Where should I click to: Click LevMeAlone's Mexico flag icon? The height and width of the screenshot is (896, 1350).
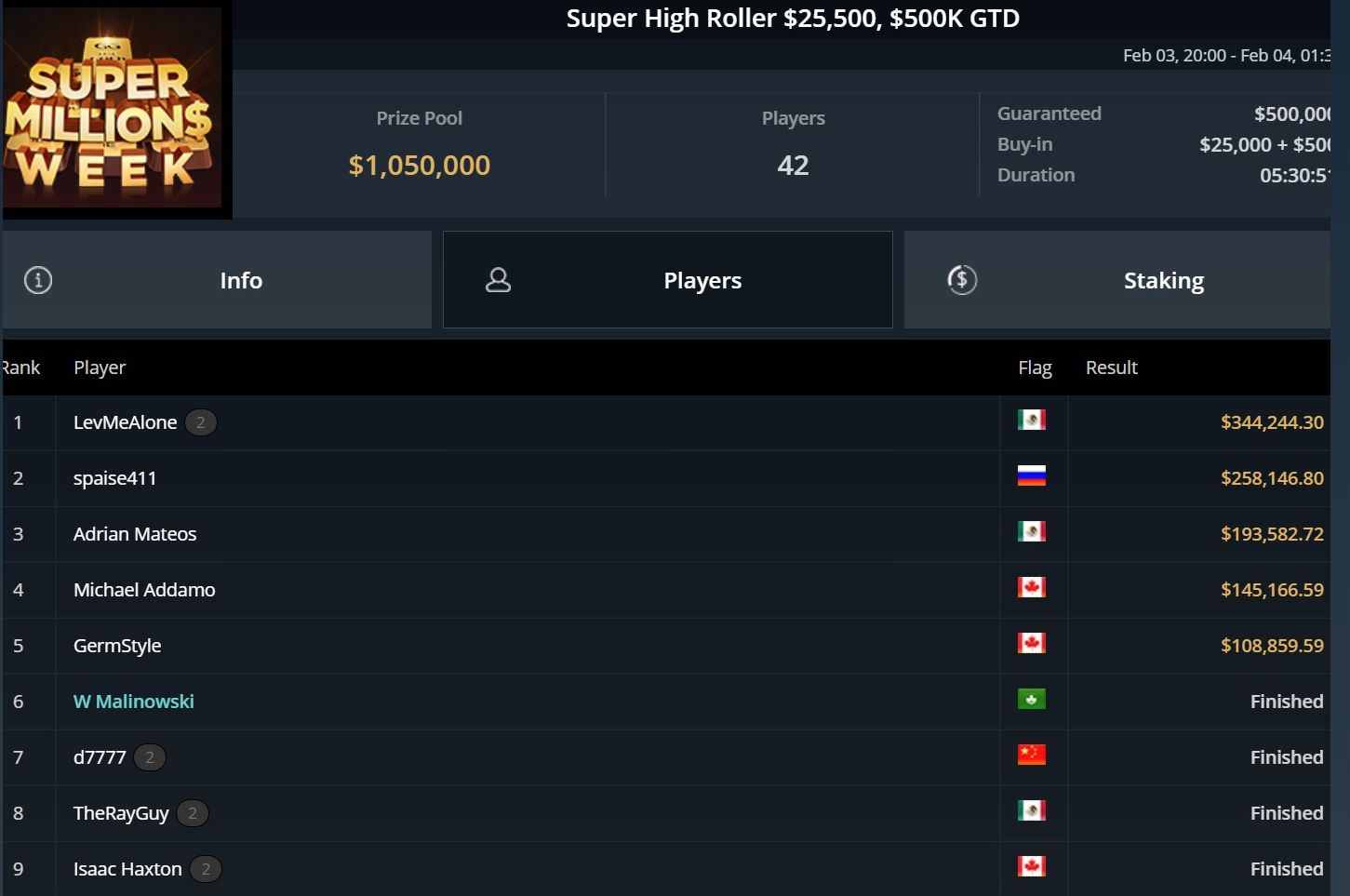coord(1031,421)
